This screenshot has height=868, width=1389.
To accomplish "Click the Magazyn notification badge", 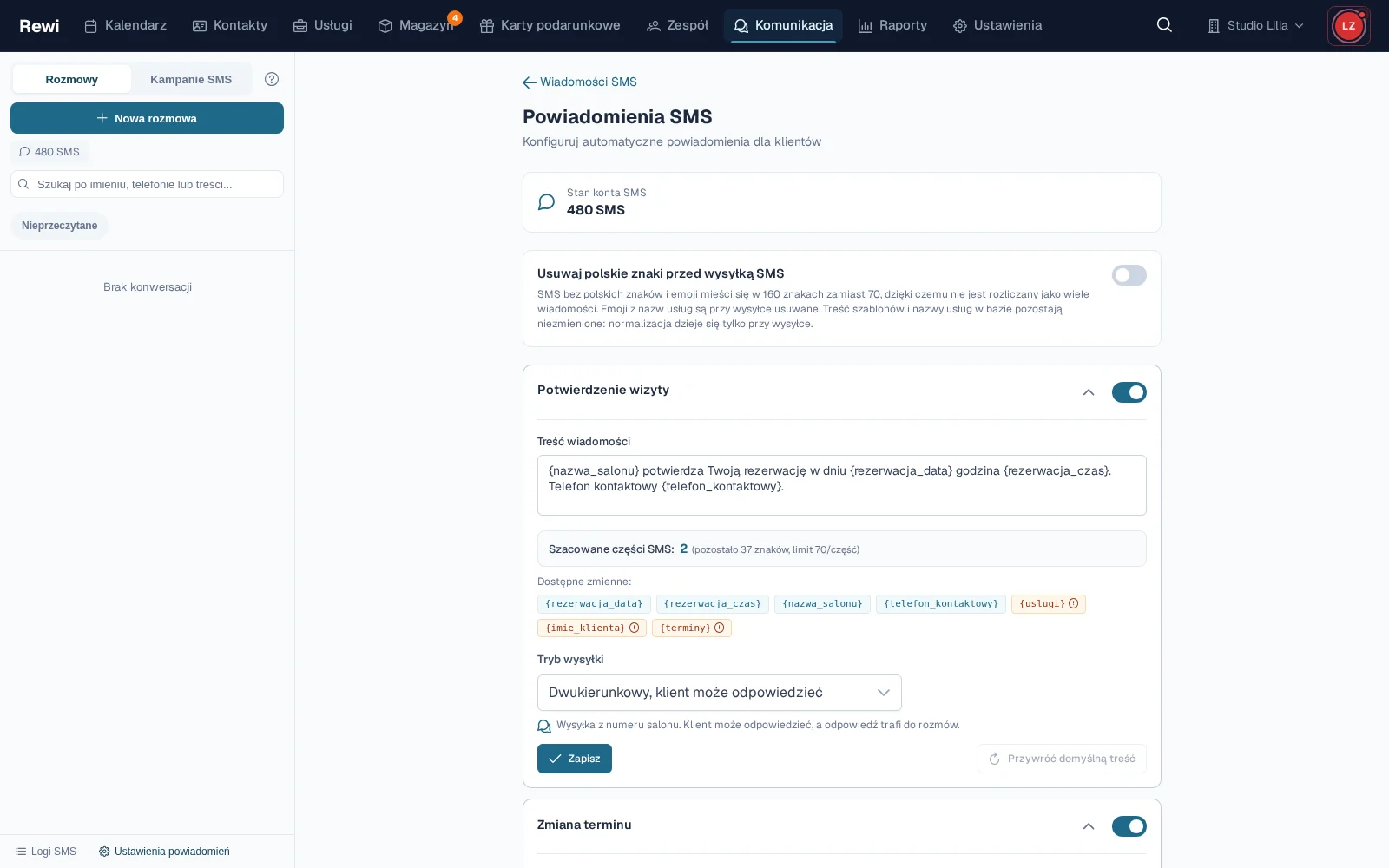I will tap(455, 17).
